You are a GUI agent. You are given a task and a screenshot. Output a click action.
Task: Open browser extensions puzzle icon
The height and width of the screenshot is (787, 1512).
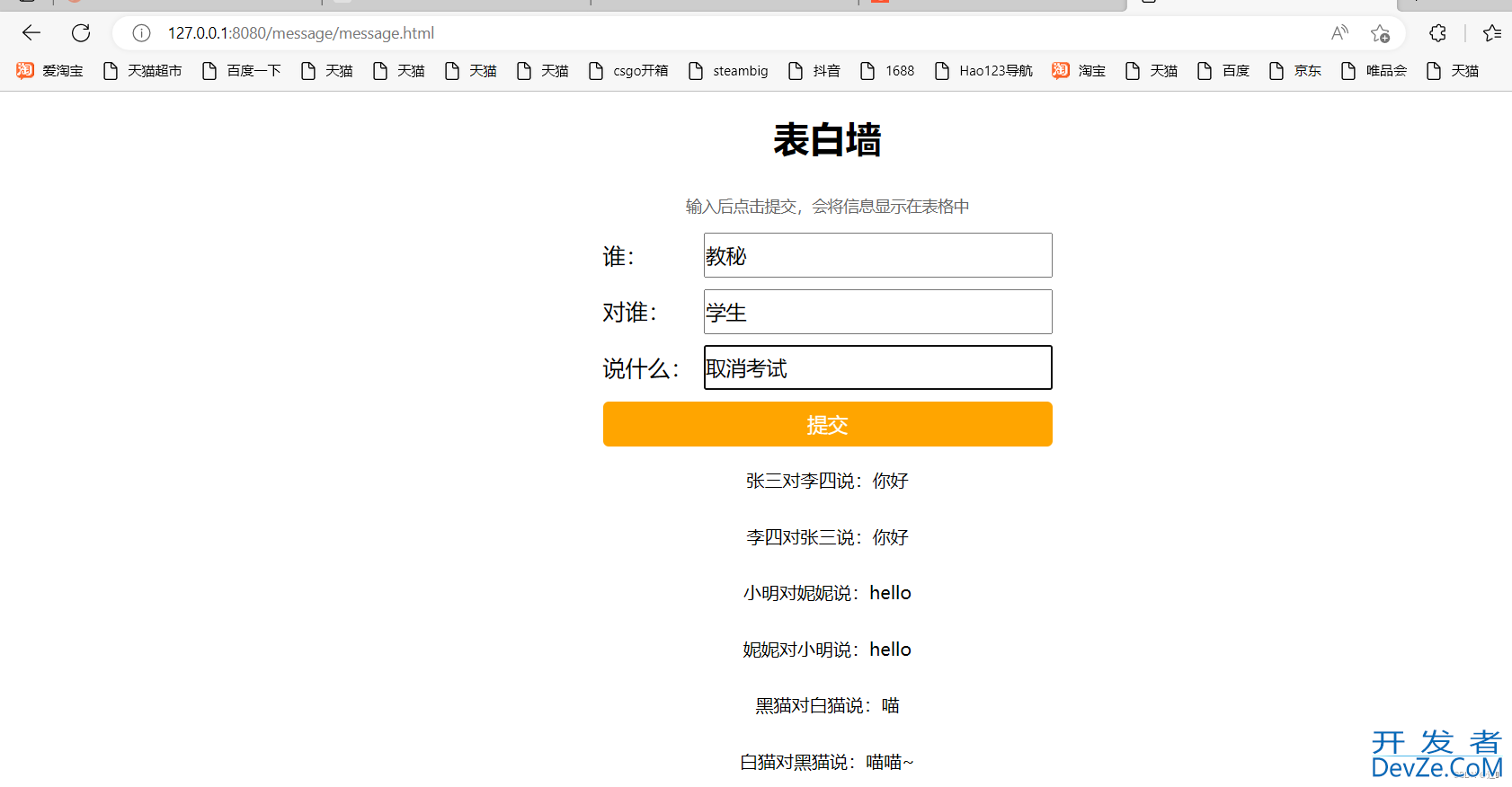point(1437,33)
